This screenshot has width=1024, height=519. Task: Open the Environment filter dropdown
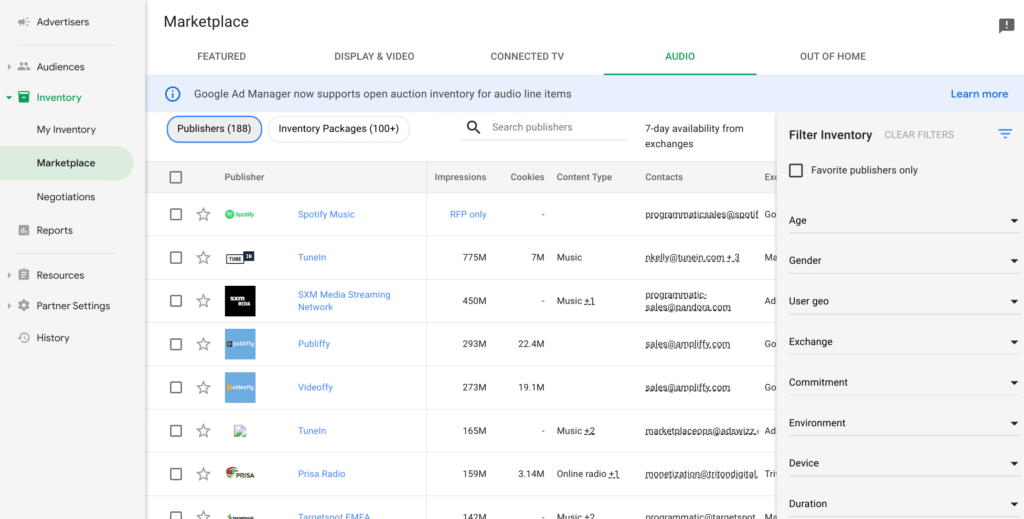904,423
